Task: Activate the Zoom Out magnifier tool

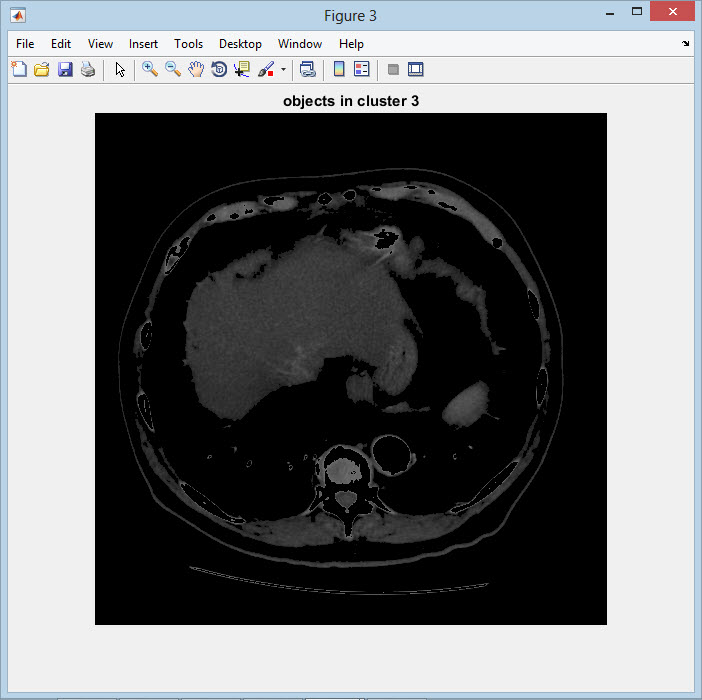Action: click(173, 69)
